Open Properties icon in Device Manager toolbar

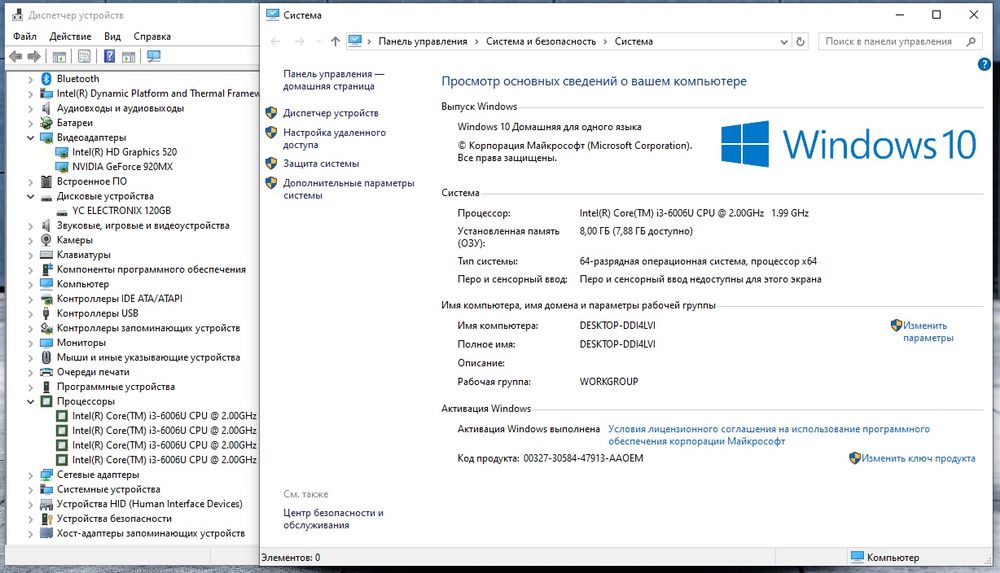(84, 56)
